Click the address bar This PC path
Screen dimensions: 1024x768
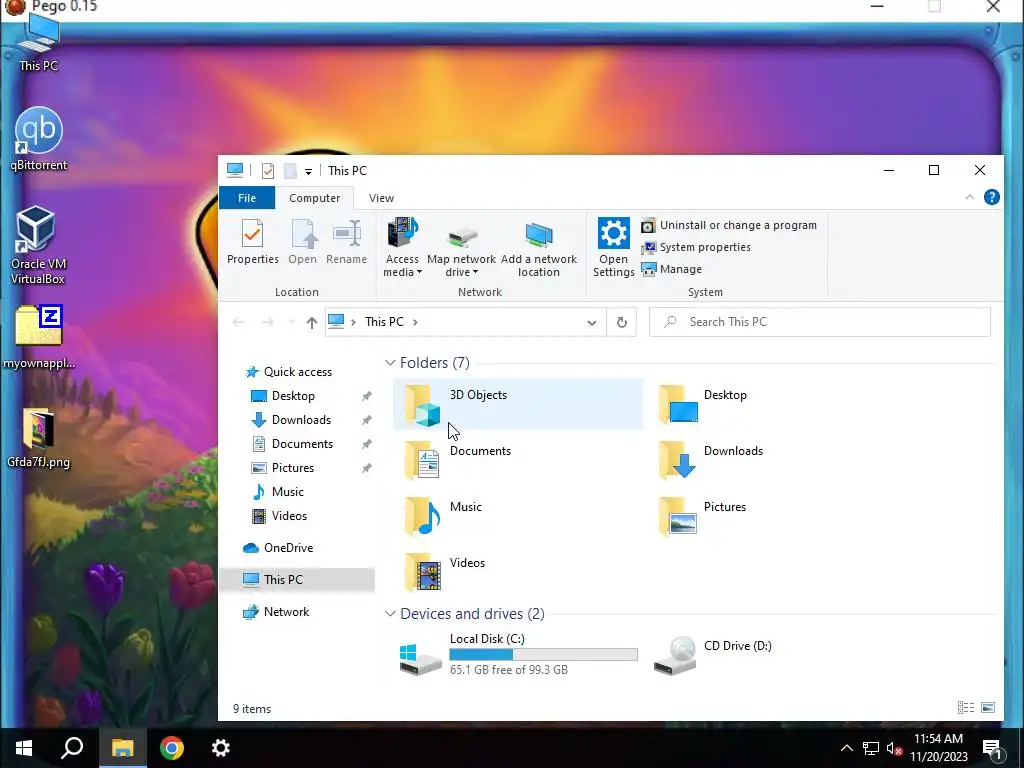(384, 322)
